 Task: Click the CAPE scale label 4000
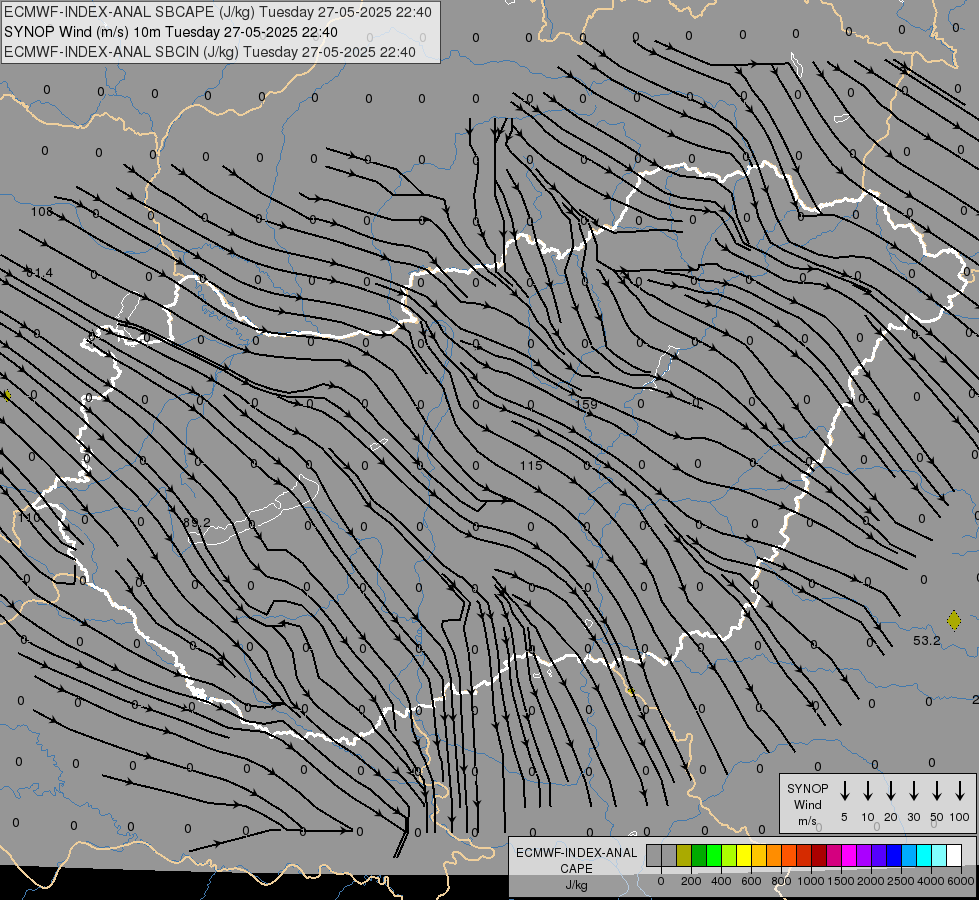pos(931,881)
